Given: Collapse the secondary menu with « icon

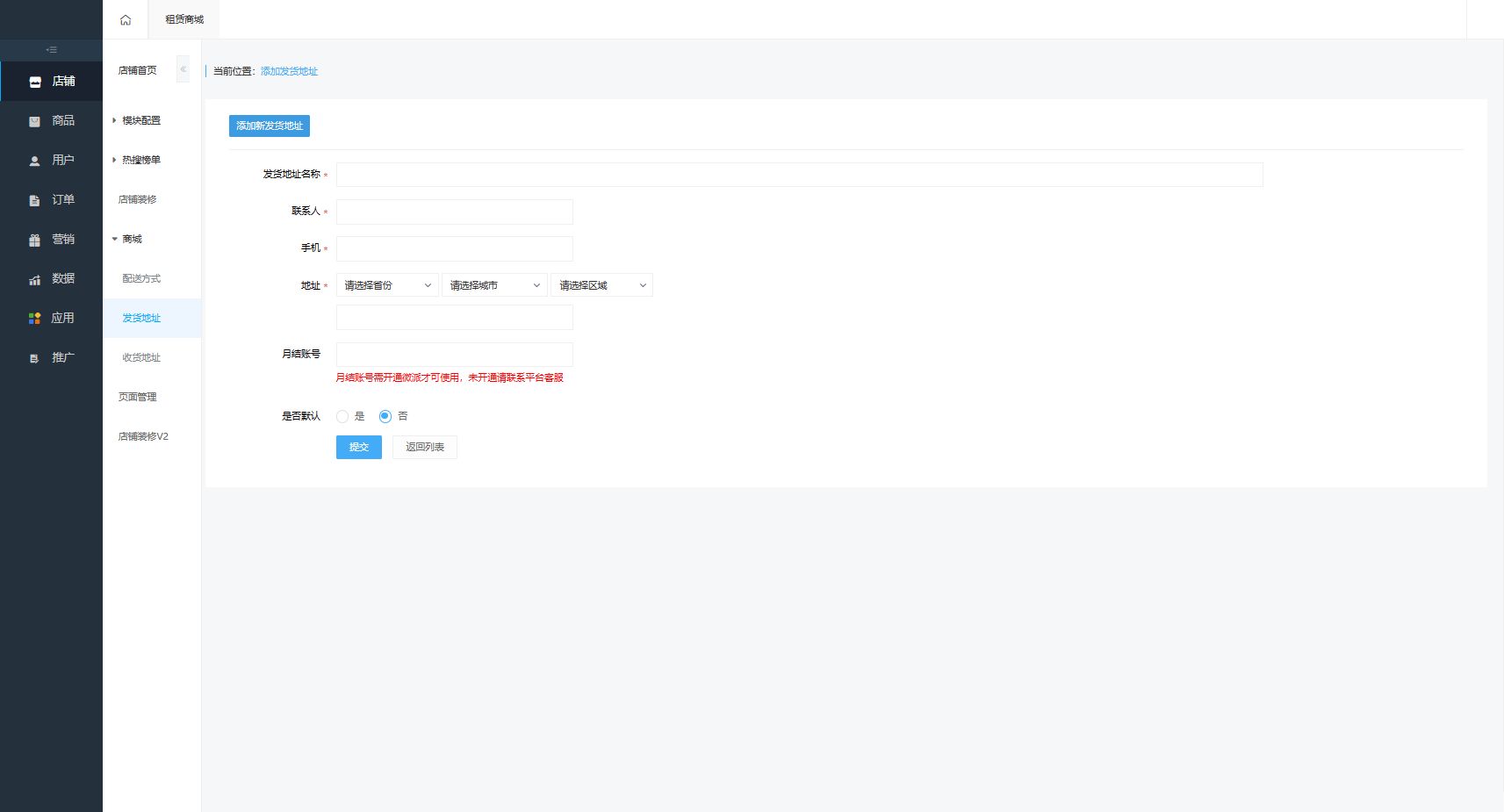Looking at the screenshot, I should pos(183,69).
